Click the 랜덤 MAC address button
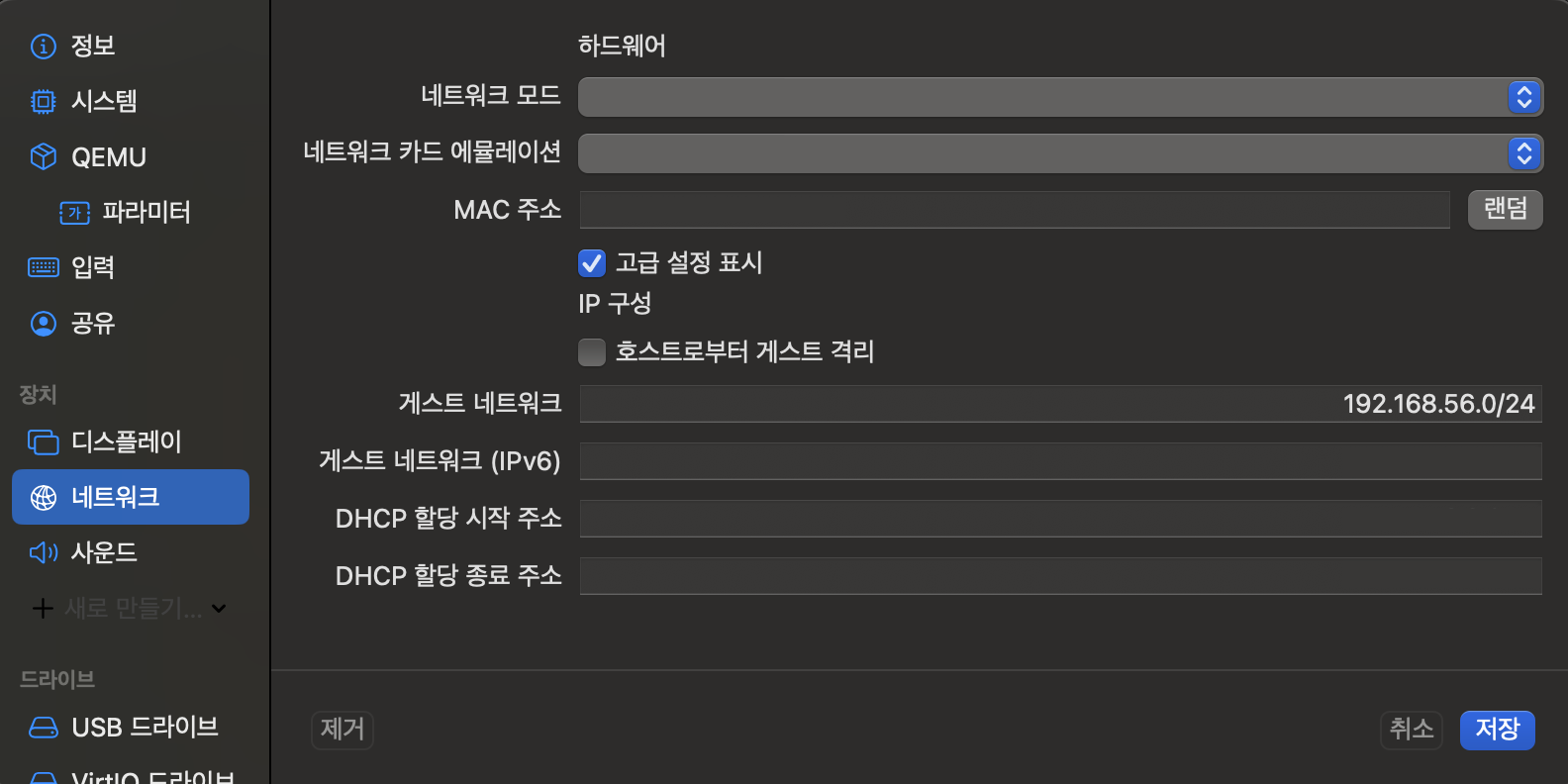Image resolution: width=1568 pixels, height=784 pixels. coord(1505,209)
